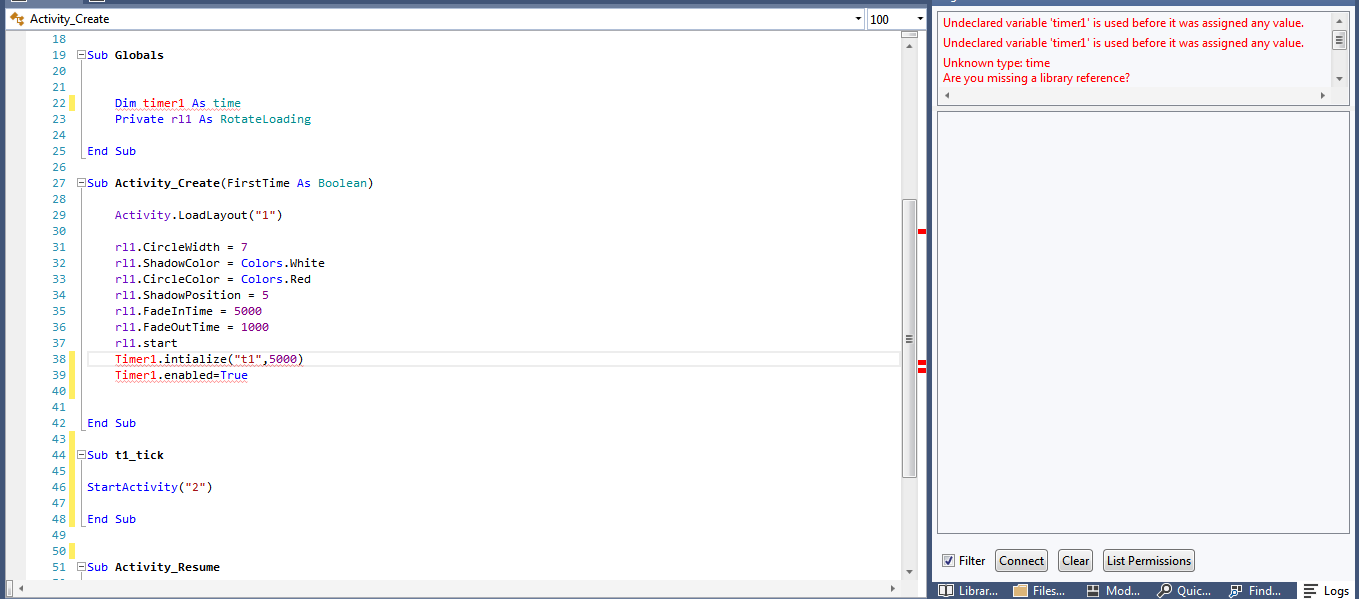Collapse the Activity_Create sub using its minus box
This screenshot has width=1359, height=599.
(x=80, y=182)
